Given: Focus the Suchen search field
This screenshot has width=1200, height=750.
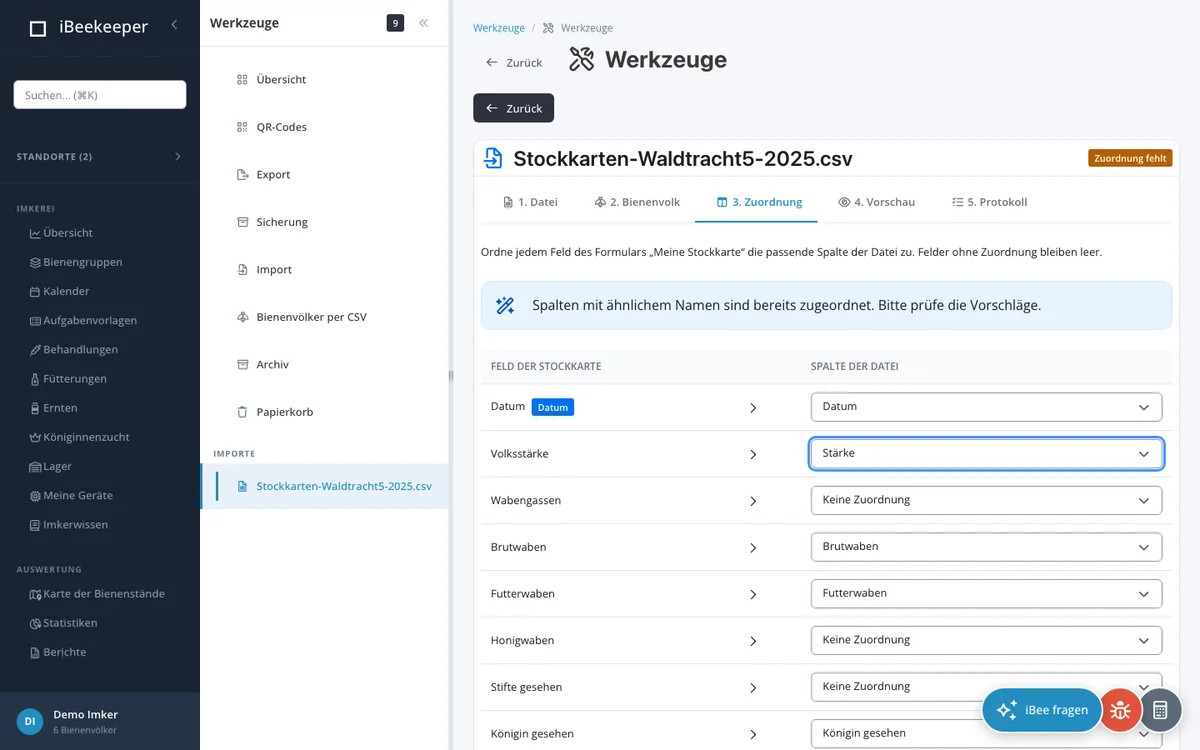Looking at the screenshot, I should tap(100, 95).
